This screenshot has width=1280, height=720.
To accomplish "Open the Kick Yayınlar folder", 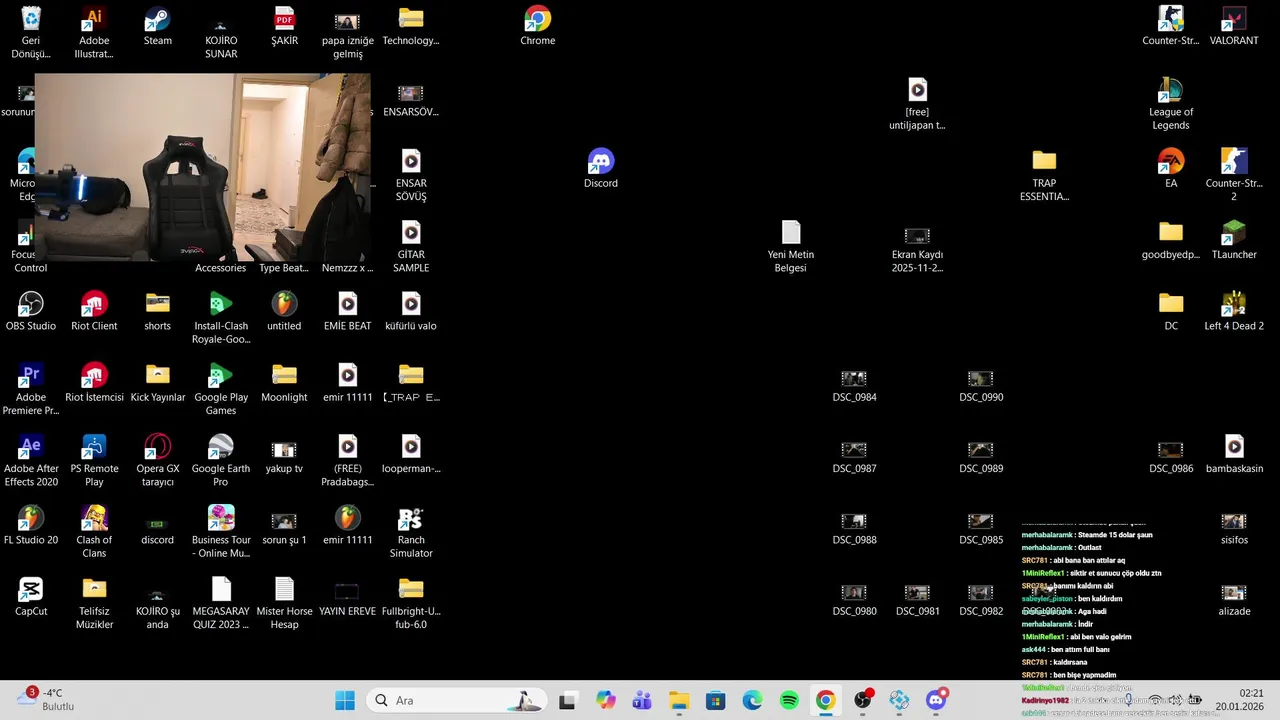I will click(157, 381).
